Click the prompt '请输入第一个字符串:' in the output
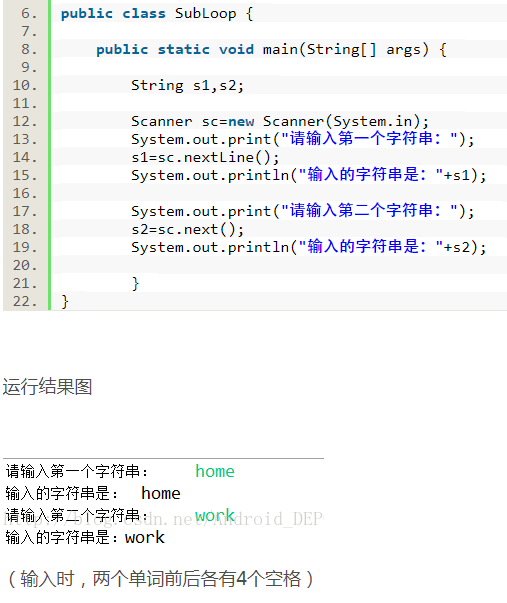Image resolution: width=507 pixels, height=603 pixels. point(77,471)
